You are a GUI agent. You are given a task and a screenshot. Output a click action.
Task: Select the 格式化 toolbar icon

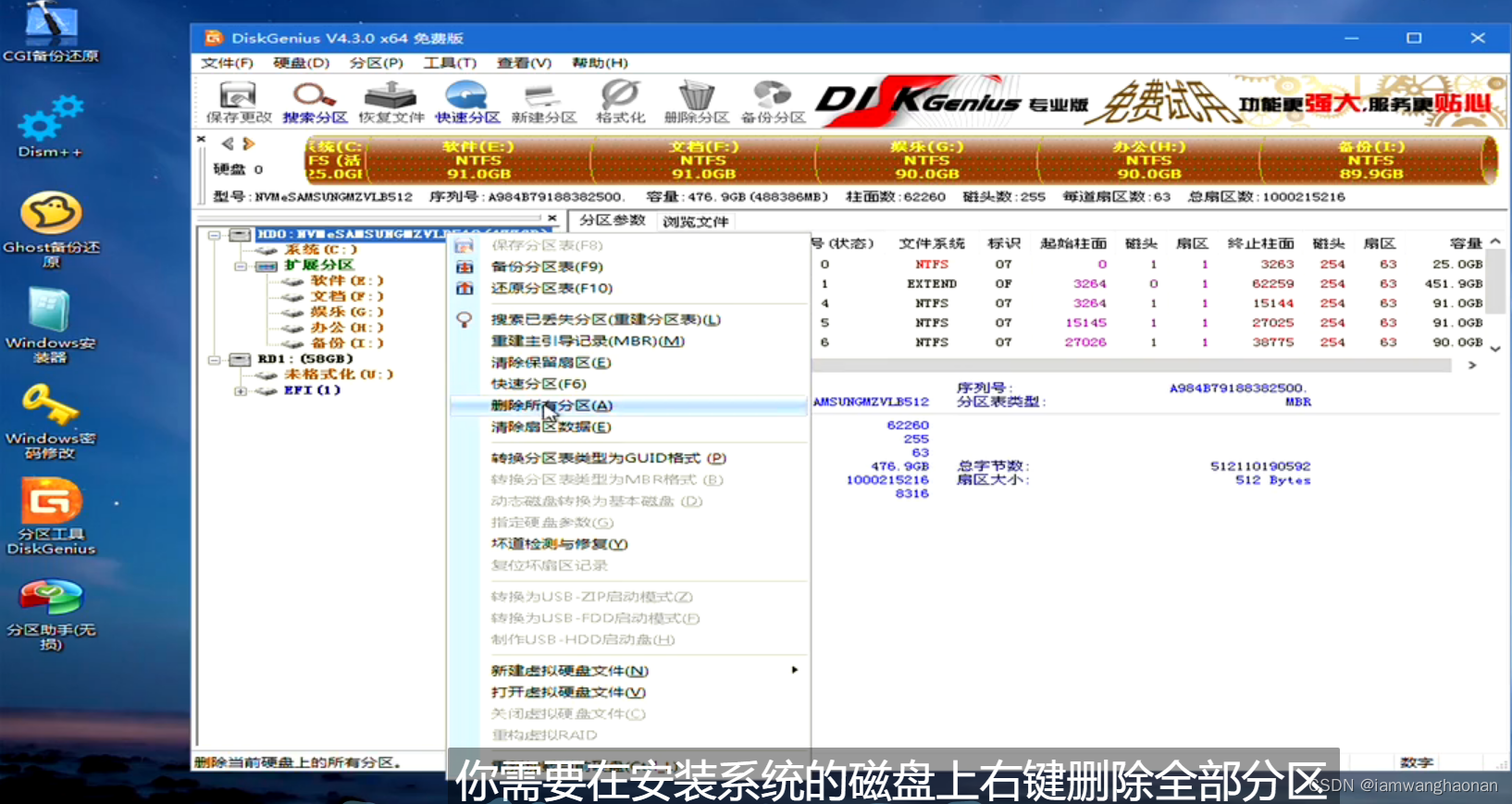pos(620,102)
